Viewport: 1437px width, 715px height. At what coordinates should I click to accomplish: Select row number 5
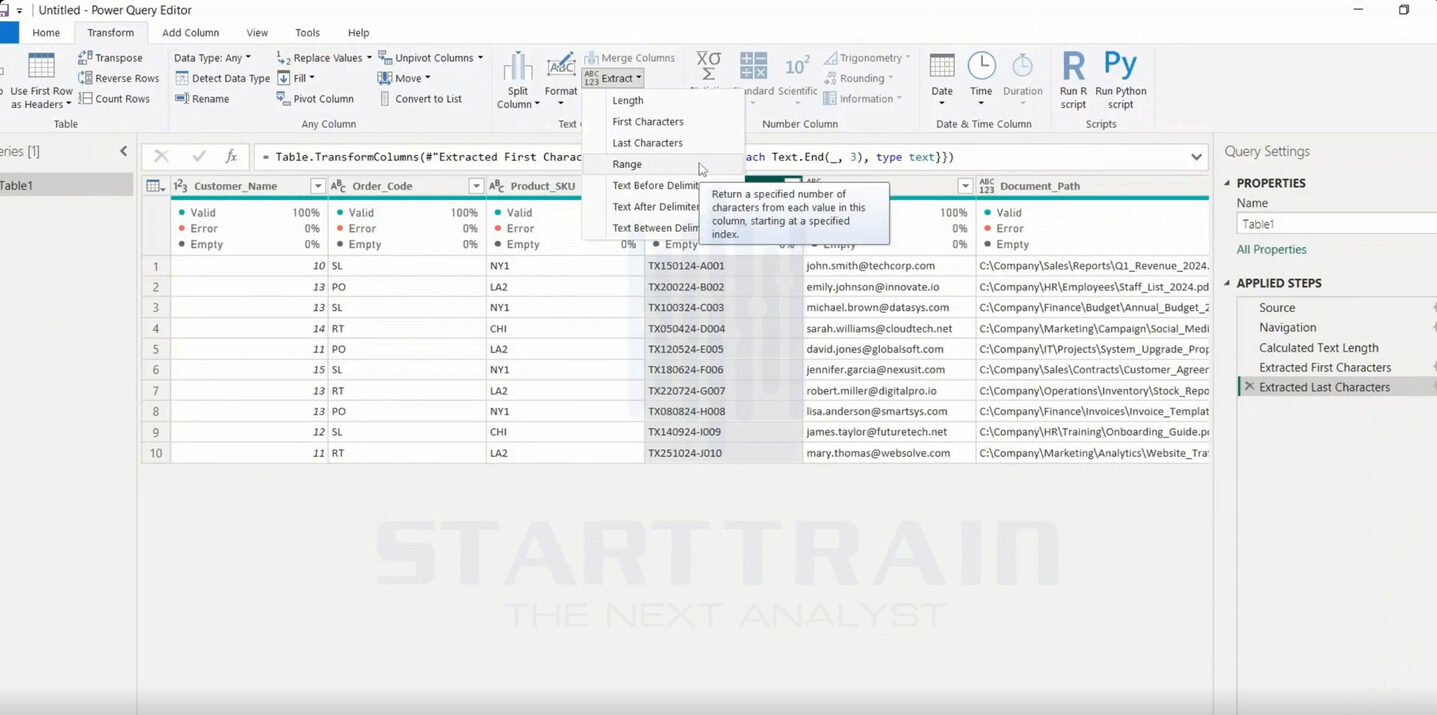(155, 349)
